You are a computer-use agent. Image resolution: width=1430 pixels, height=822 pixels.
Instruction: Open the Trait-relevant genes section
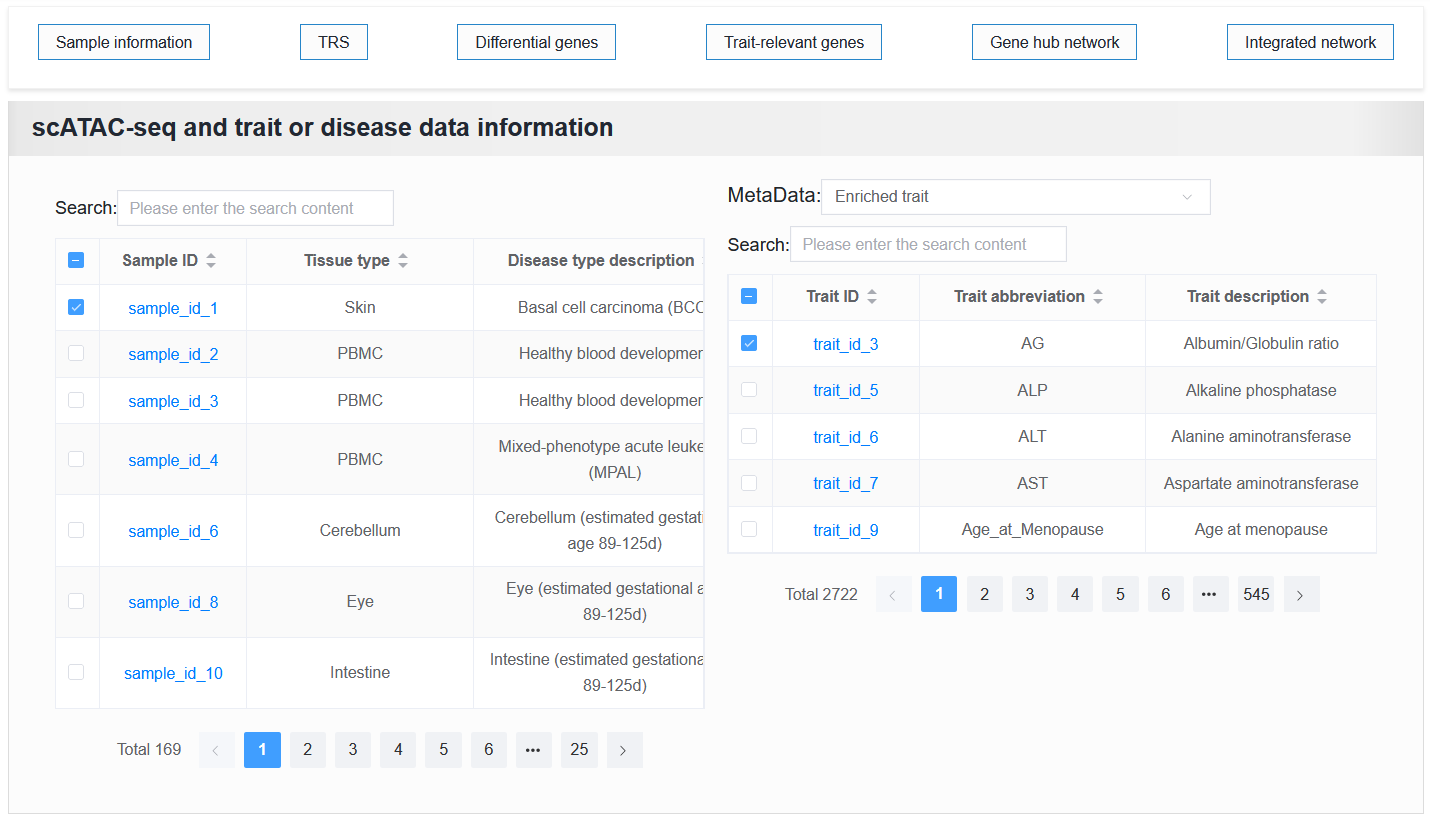[794, 42]
